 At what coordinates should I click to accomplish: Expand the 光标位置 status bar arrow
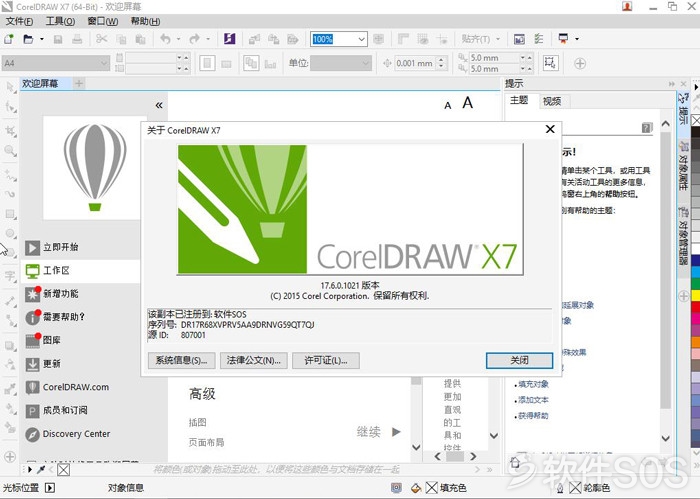tap(50, 488)
